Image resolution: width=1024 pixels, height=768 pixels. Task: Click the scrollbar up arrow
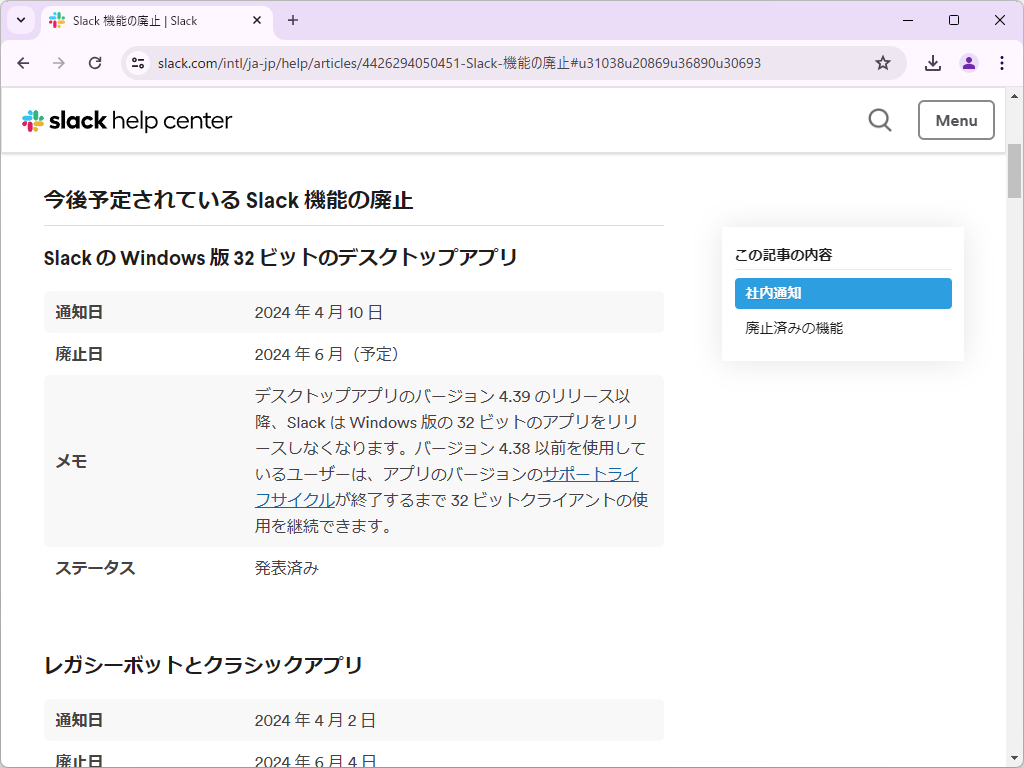[x=1014, y=96]
